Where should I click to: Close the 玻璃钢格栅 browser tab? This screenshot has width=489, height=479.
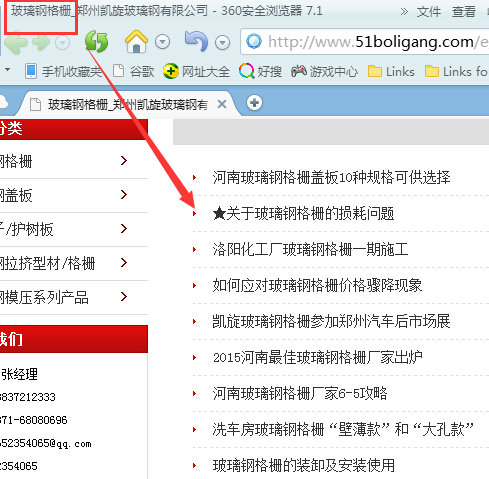tap(222, 104)
